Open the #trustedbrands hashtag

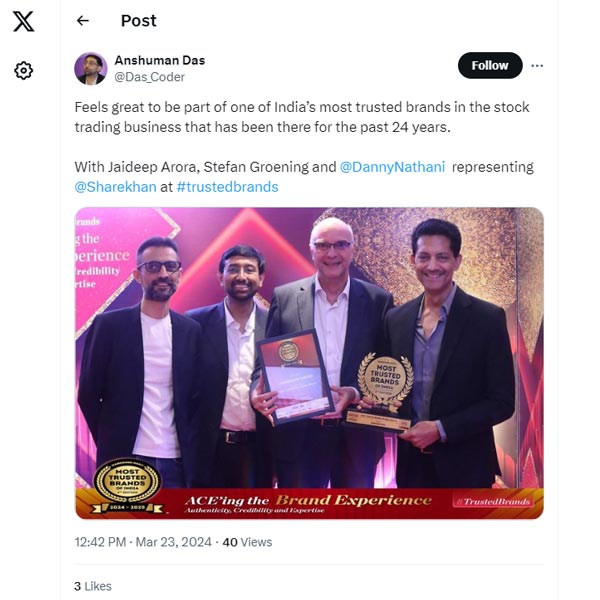pos(227,187)
